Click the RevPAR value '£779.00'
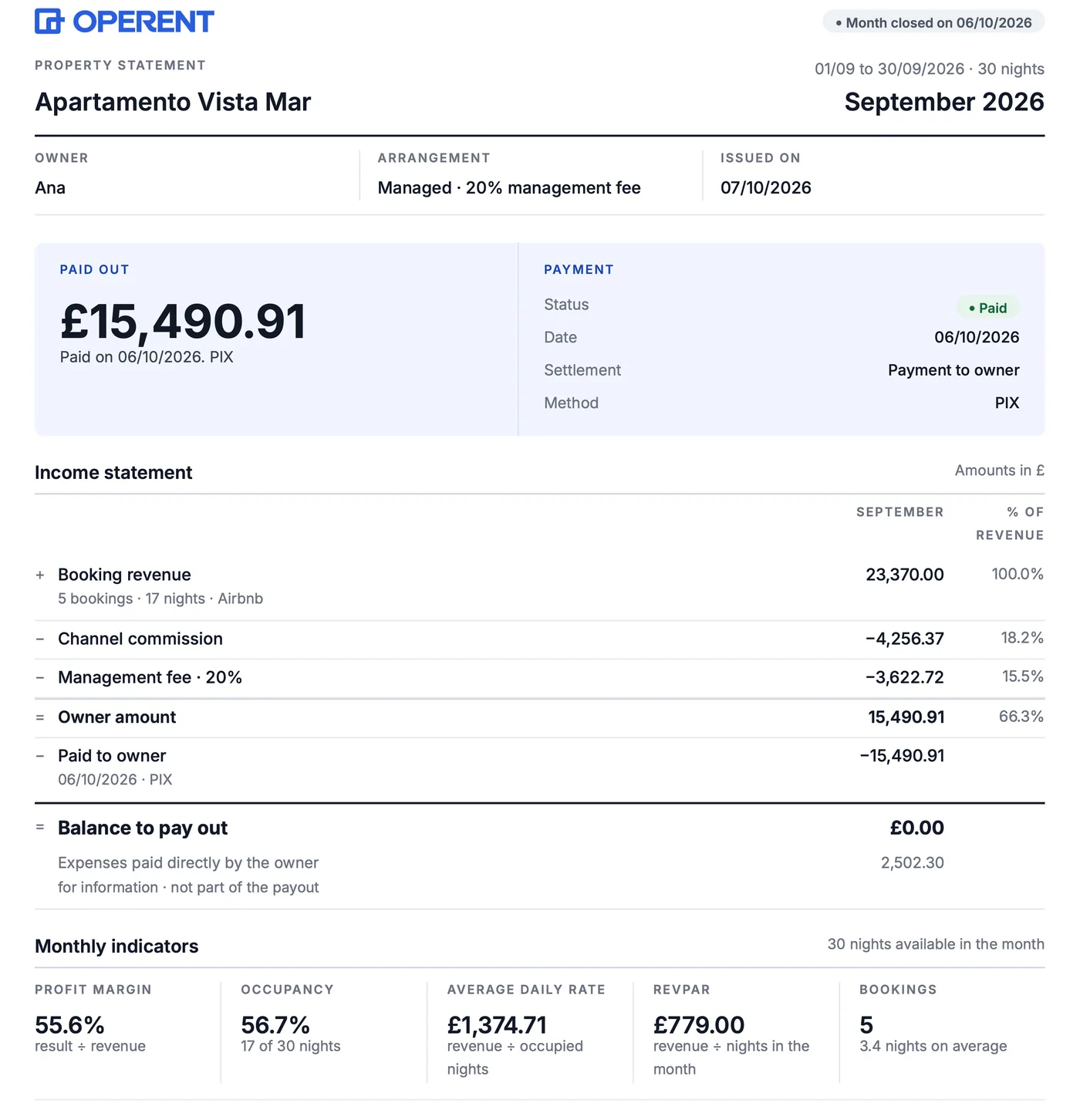Viewport: 1080px width, 1120px height. click(699, 1024)
